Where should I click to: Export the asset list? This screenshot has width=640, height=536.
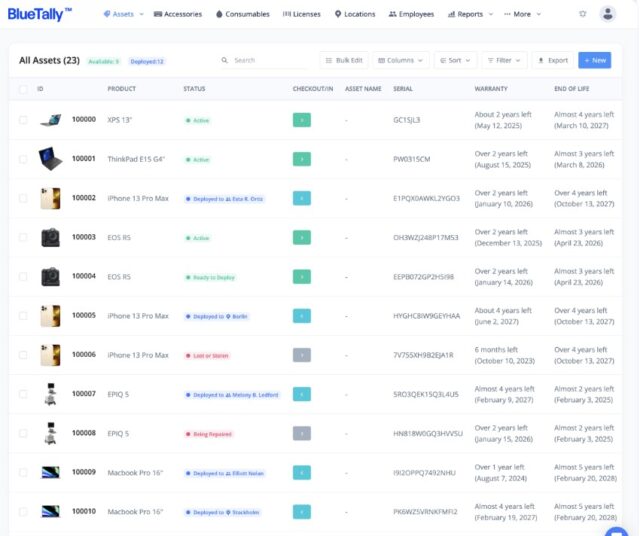[553, 60]
